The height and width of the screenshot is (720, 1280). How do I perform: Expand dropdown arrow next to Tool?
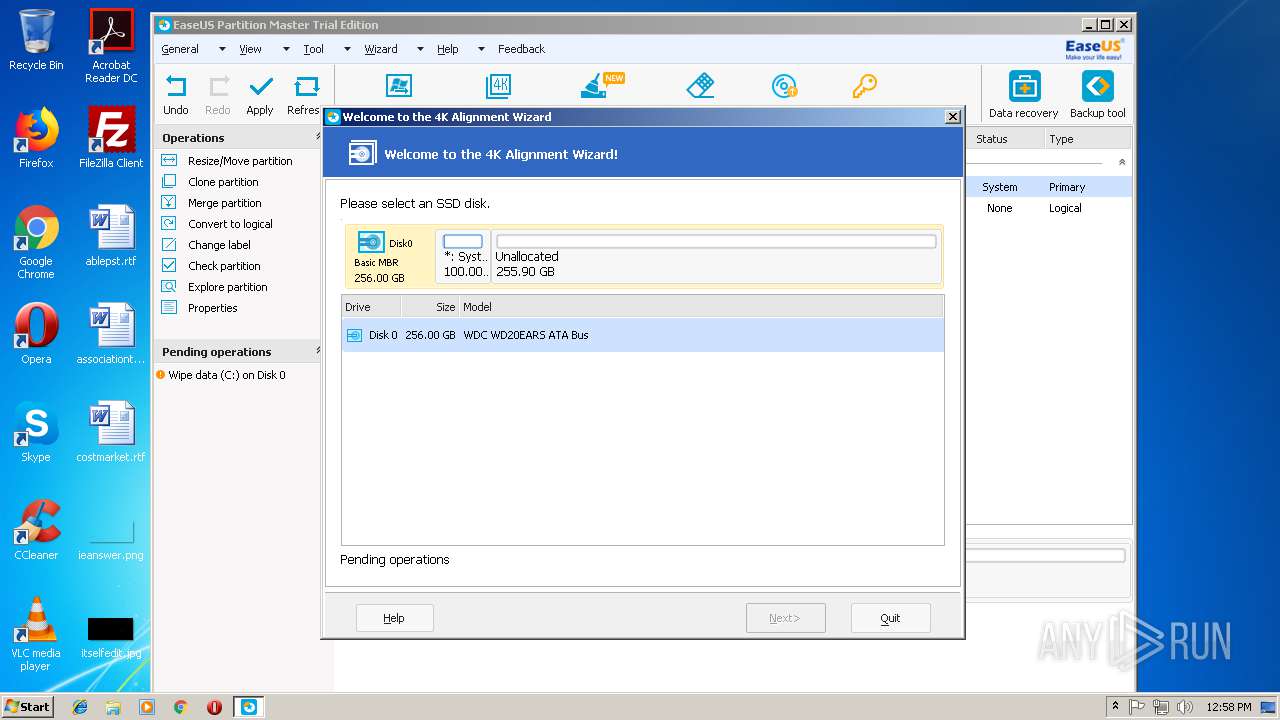tap(347, 49)
